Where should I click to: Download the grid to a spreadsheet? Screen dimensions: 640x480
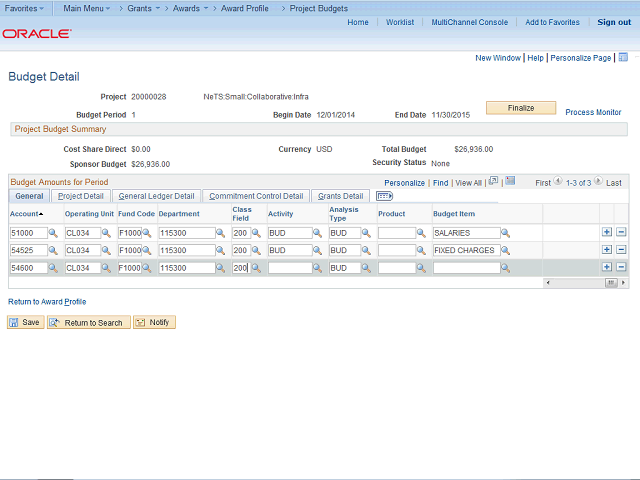[510, 182]
